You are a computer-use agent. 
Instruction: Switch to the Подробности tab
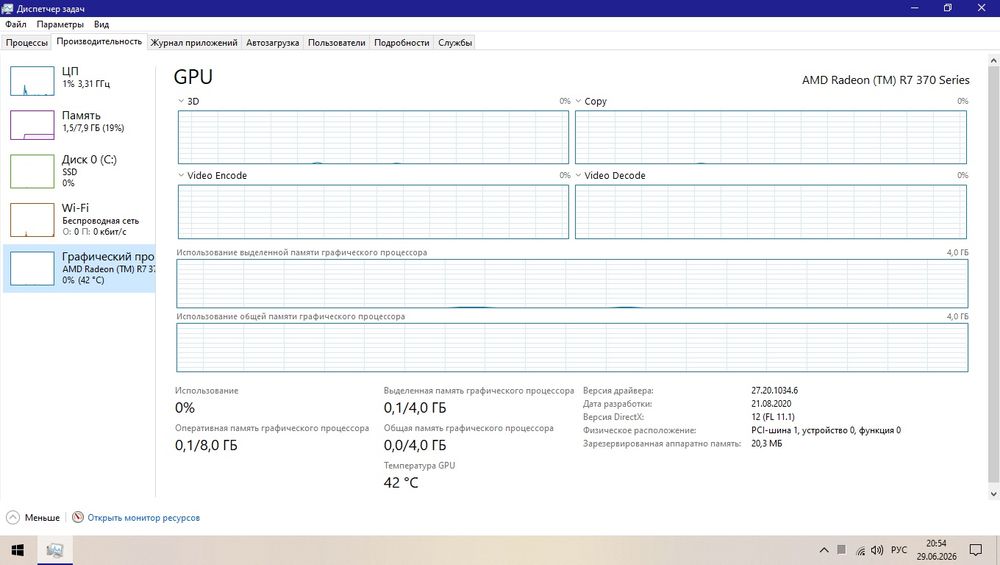[402, 43]
